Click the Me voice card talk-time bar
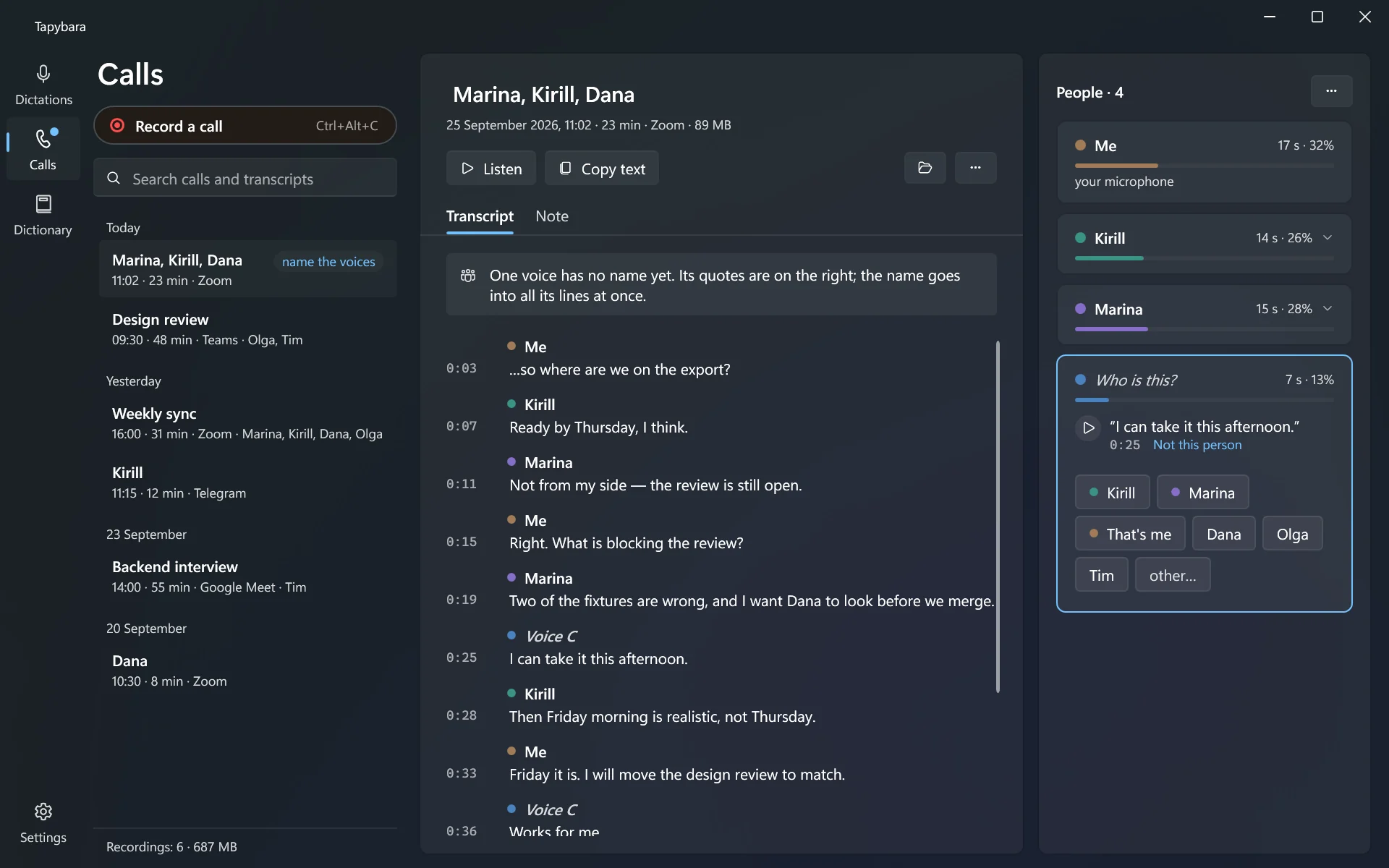 pos(1204,166)
